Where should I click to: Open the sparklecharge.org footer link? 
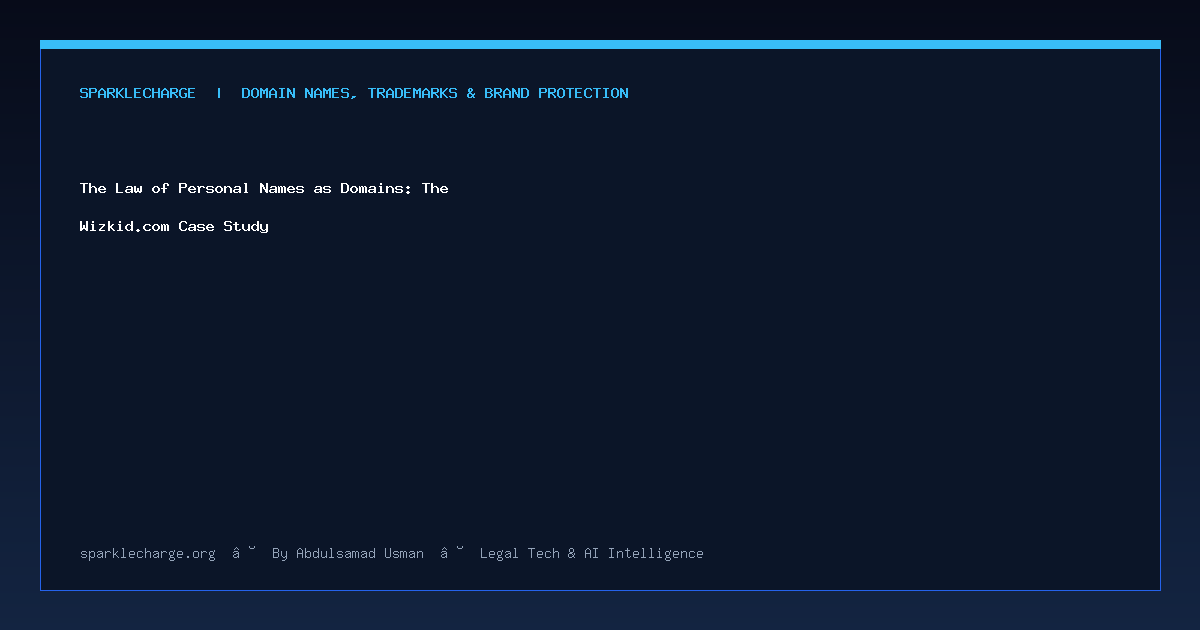[x=148, y=553]
